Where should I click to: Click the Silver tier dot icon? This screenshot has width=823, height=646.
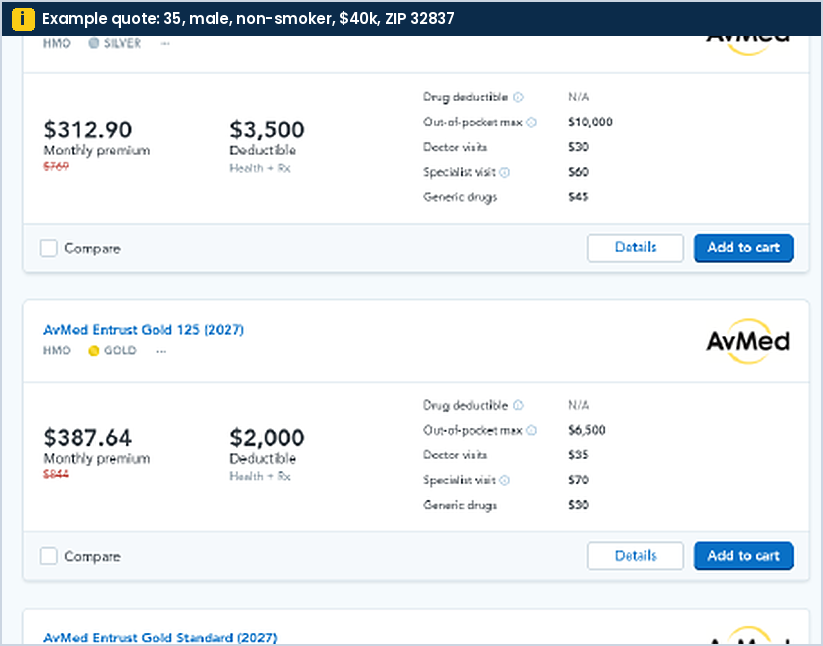[x=93, y=43]
